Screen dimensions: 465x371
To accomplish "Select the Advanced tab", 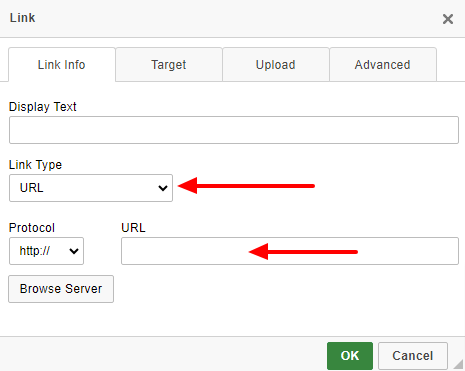I will tap(383, 65).
